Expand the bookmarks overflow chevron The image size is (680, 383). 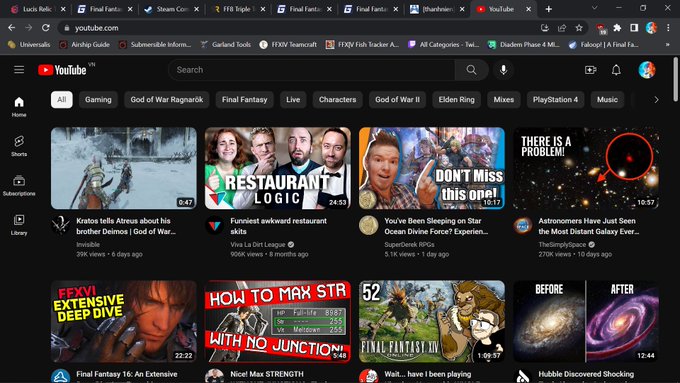(x=667, y=44)
